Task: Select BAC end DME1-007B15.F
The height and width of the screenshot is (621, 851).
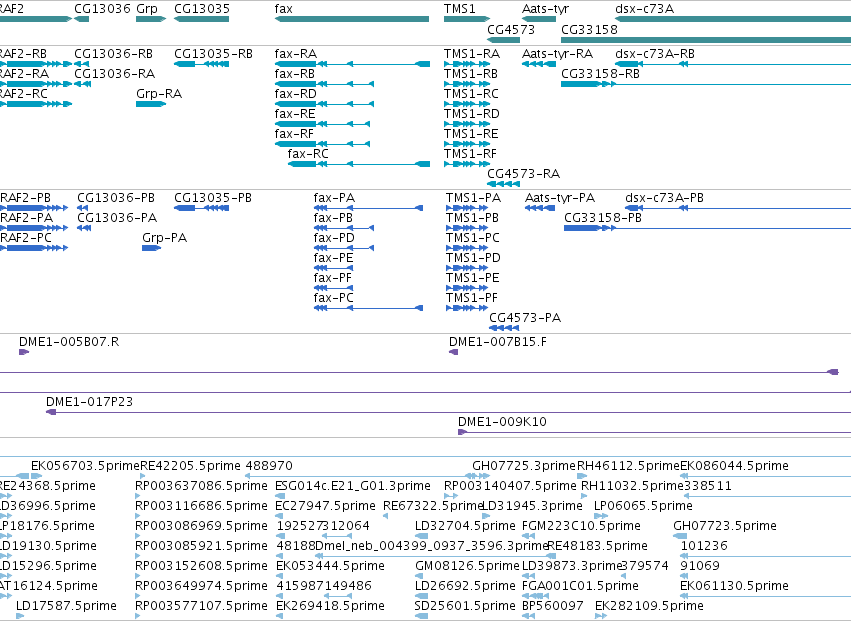Action: click(x=498, y=342)
